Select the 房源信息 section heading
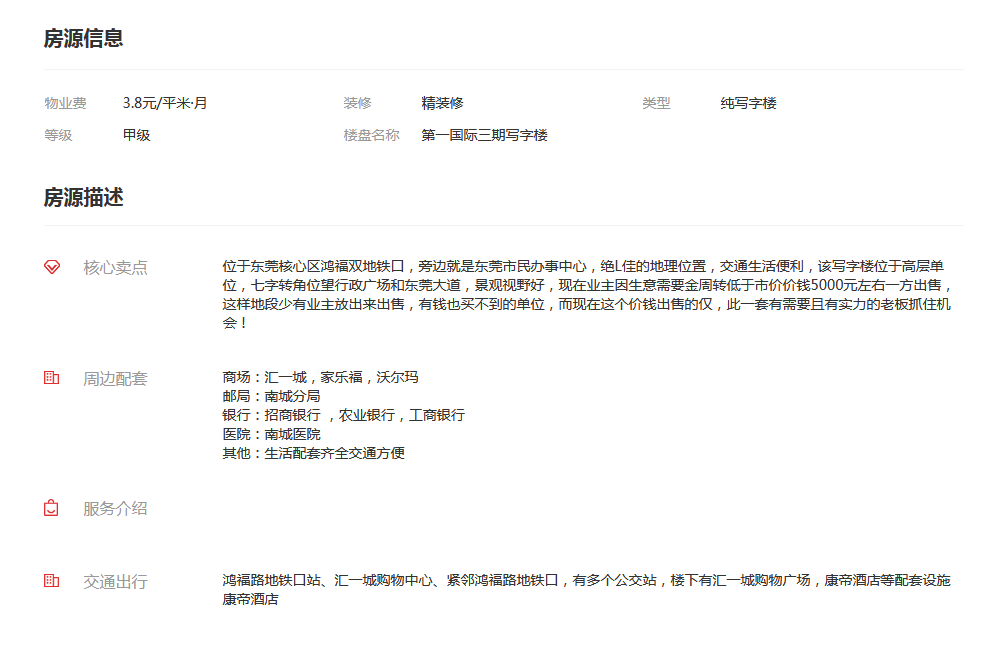This screenshot has height=660, width=1003. (x=83, y=39)
